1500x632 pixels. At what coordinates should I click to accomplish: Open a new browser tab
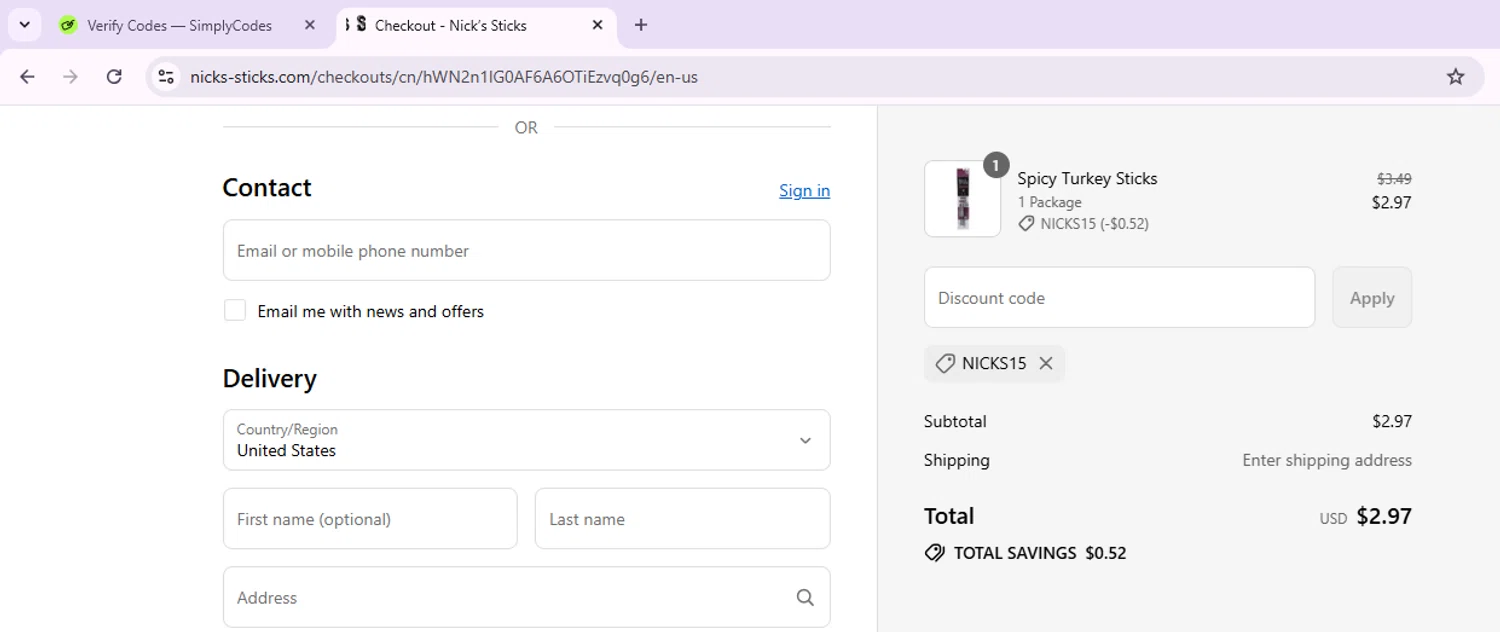point(641,25)
